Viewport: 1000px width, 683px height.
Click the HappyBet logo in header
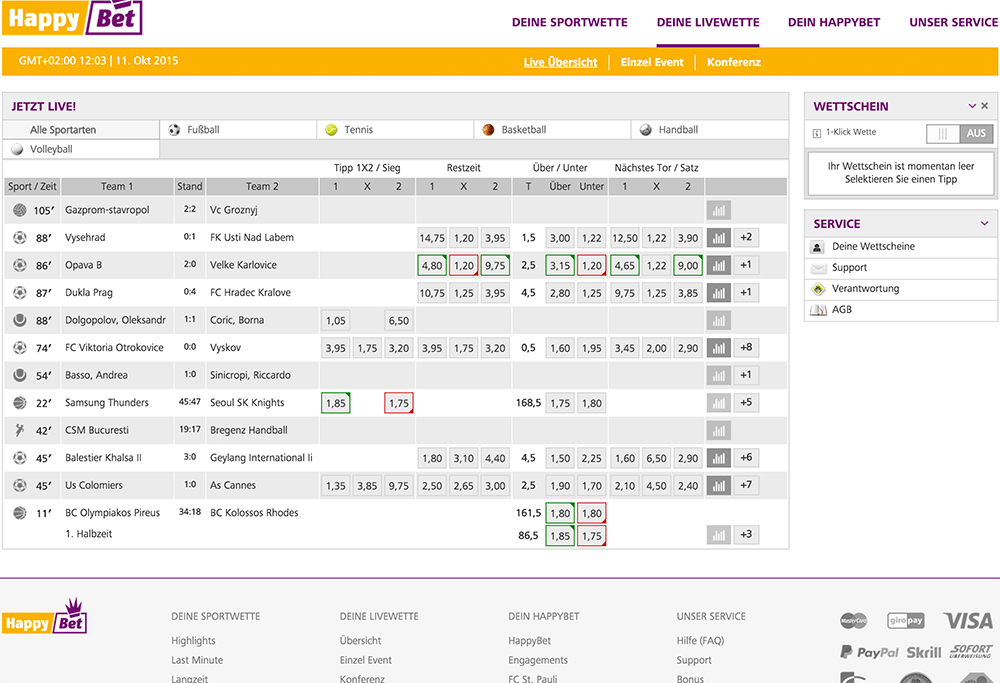pyautogui.click(x=72, y=17)
